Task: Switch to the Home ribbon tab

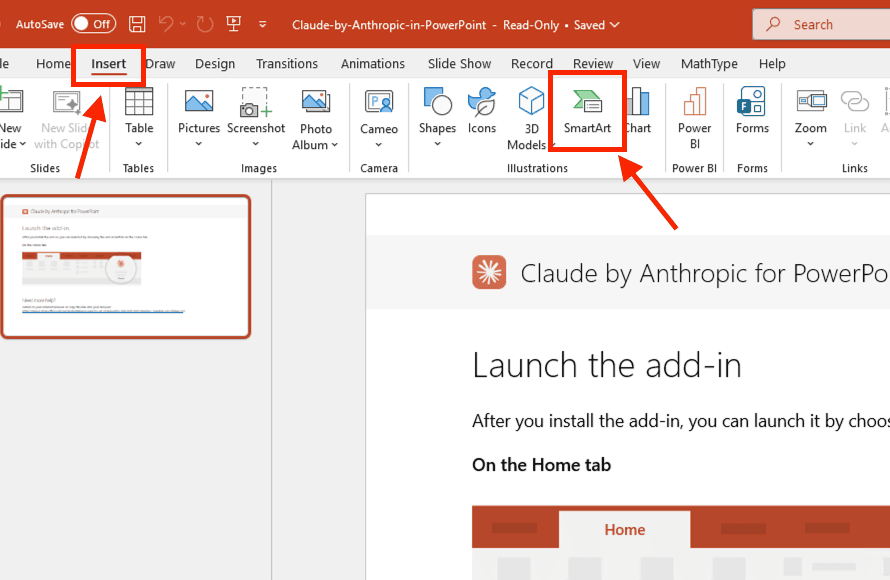Action: click(53, 64)
